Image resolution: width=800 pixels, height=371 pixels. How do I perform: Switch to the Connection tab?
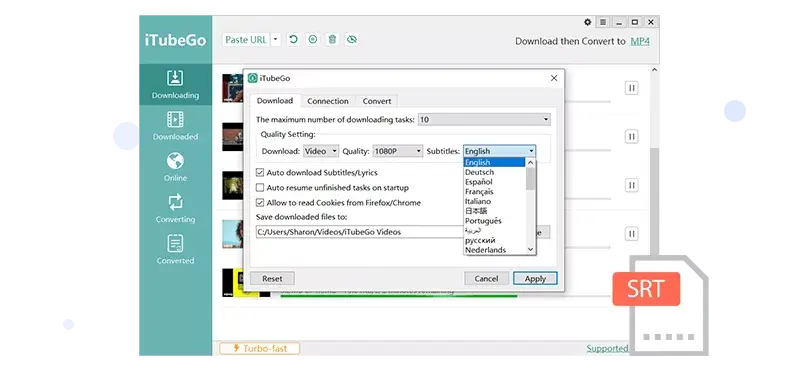pos(328,101)
